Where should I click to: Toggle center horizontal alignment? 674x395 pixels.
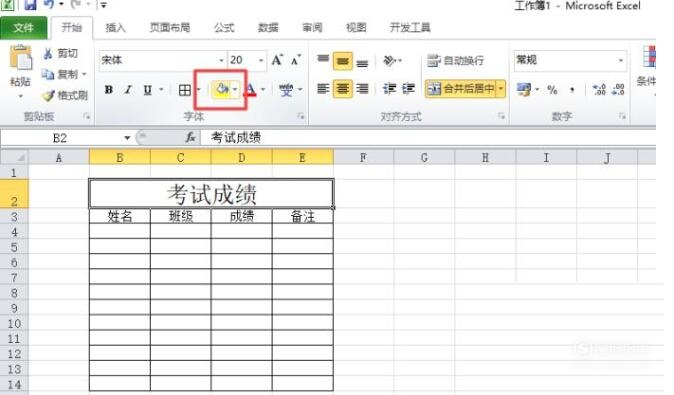tap(342, 89)
